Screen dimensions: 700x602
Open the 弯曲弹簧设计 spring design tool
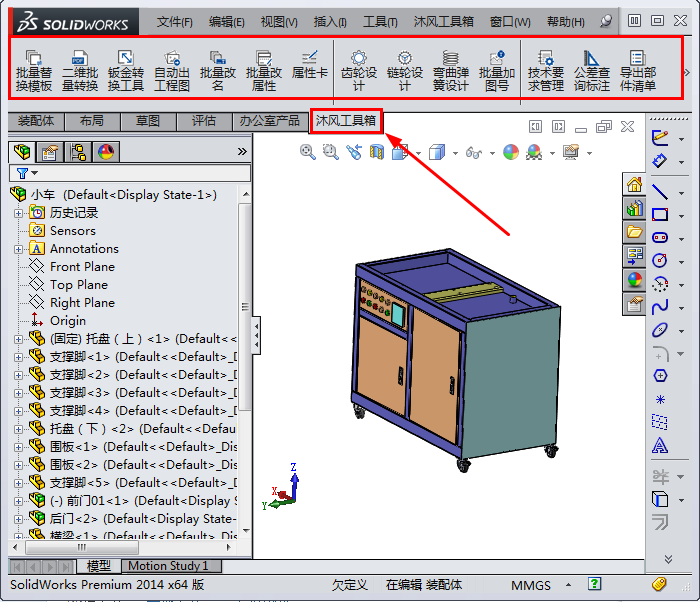pos(450,70)
